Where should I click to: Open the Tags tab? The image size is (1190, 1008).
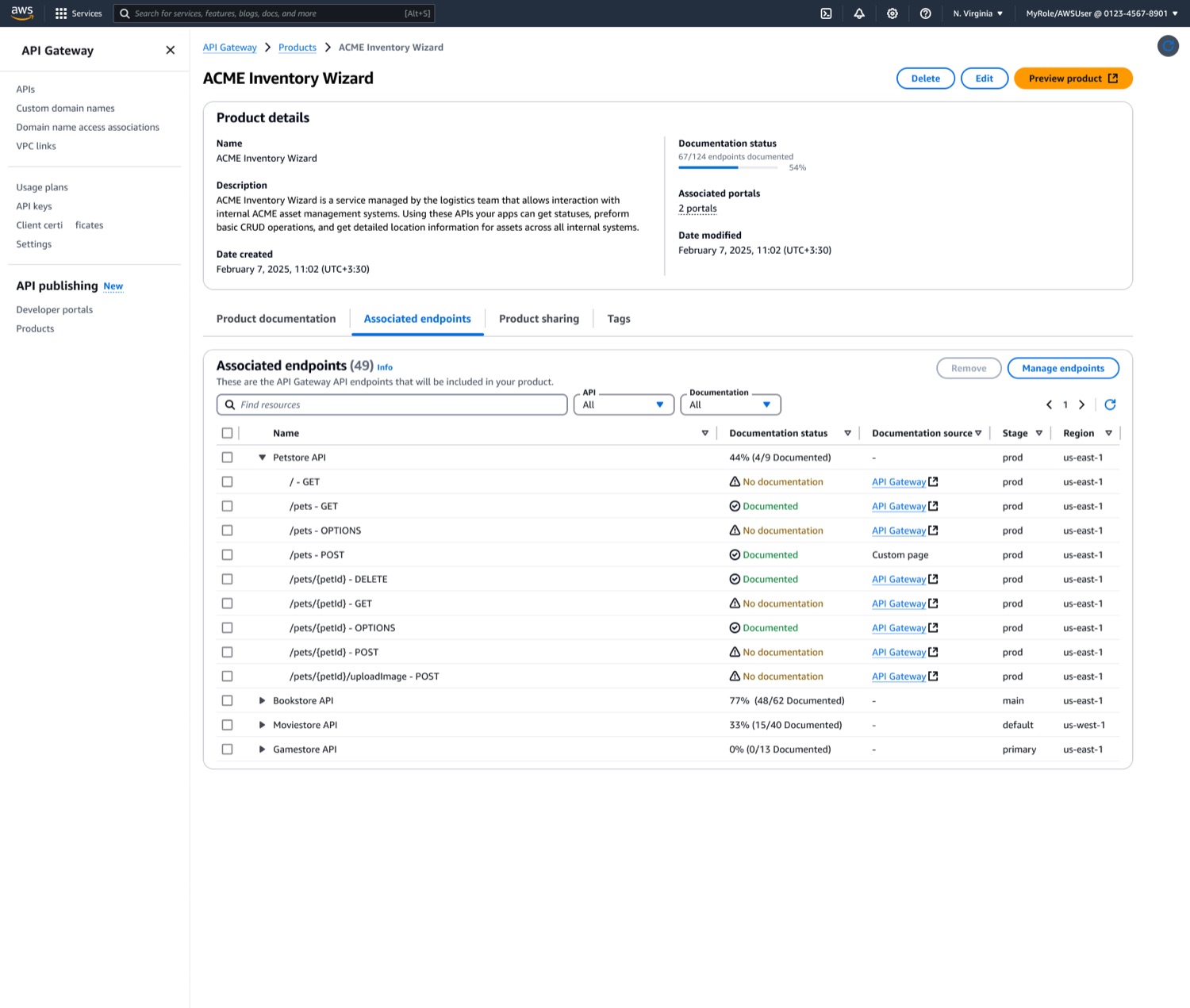619,319
